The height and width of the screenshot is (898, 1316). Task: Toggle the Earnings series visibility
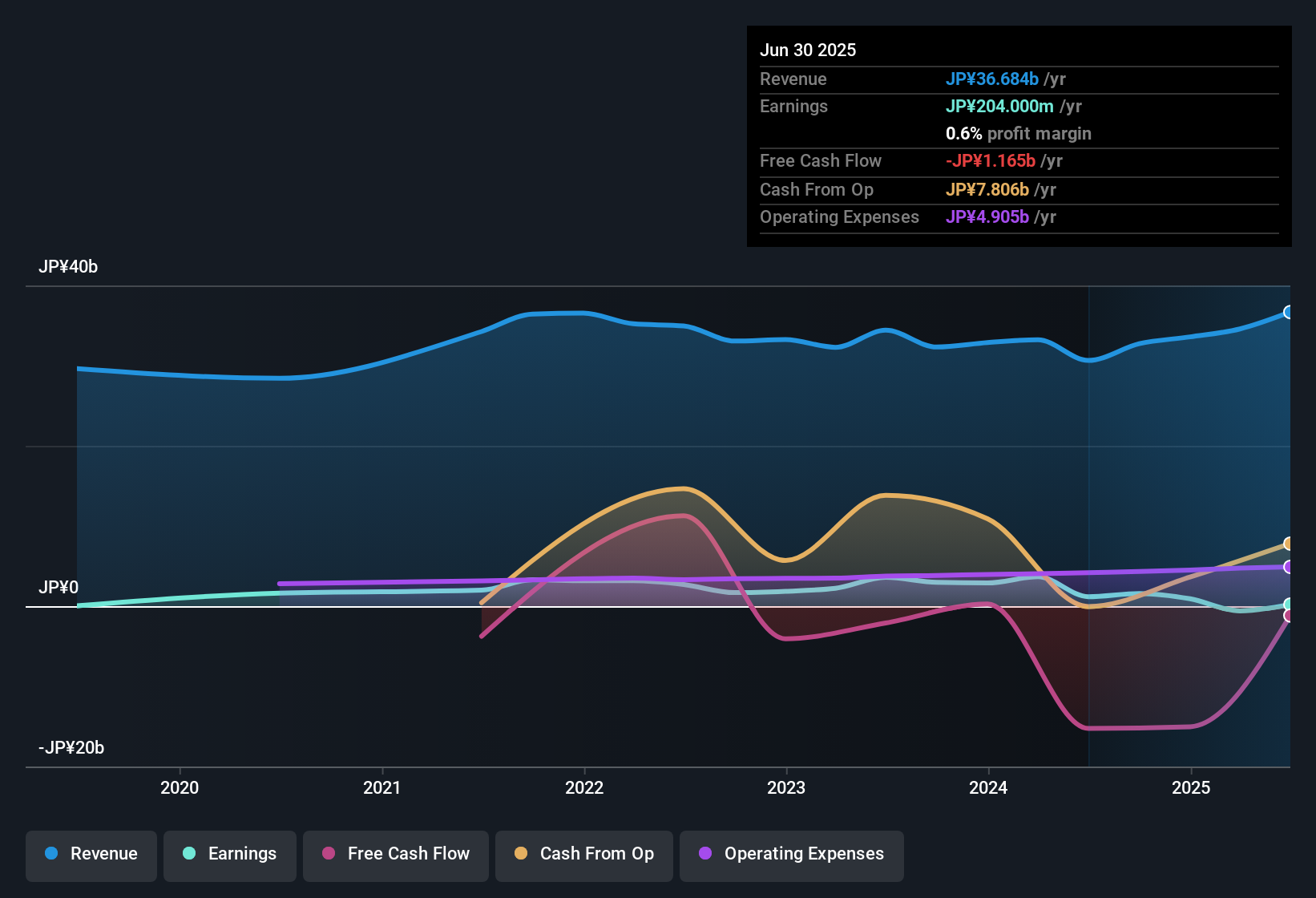(229, 854)
